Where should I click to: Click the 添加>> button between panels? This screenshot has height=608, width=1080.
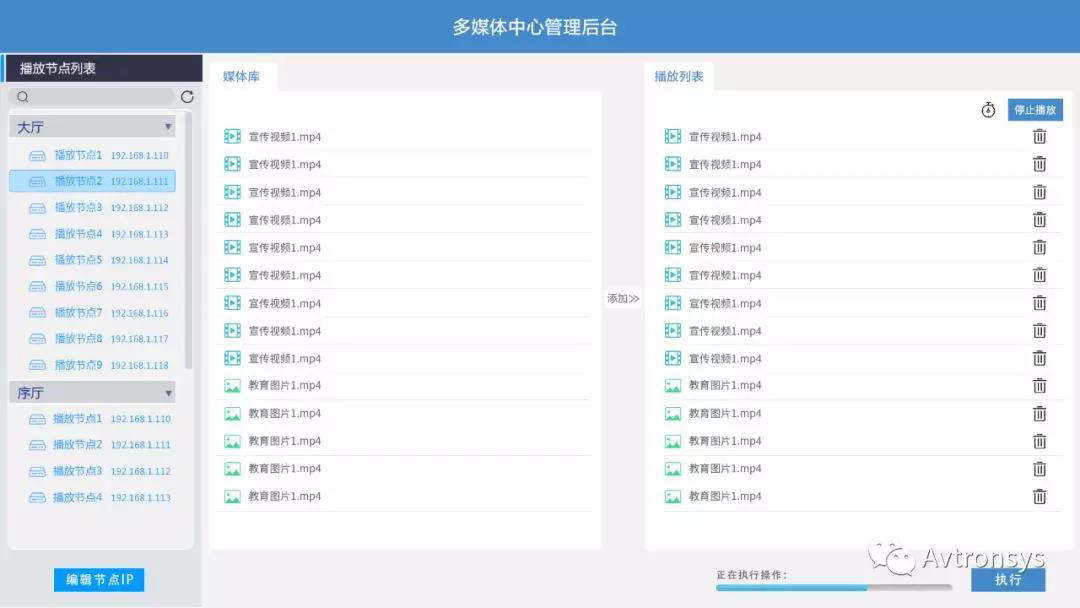(x=623, y=298)
